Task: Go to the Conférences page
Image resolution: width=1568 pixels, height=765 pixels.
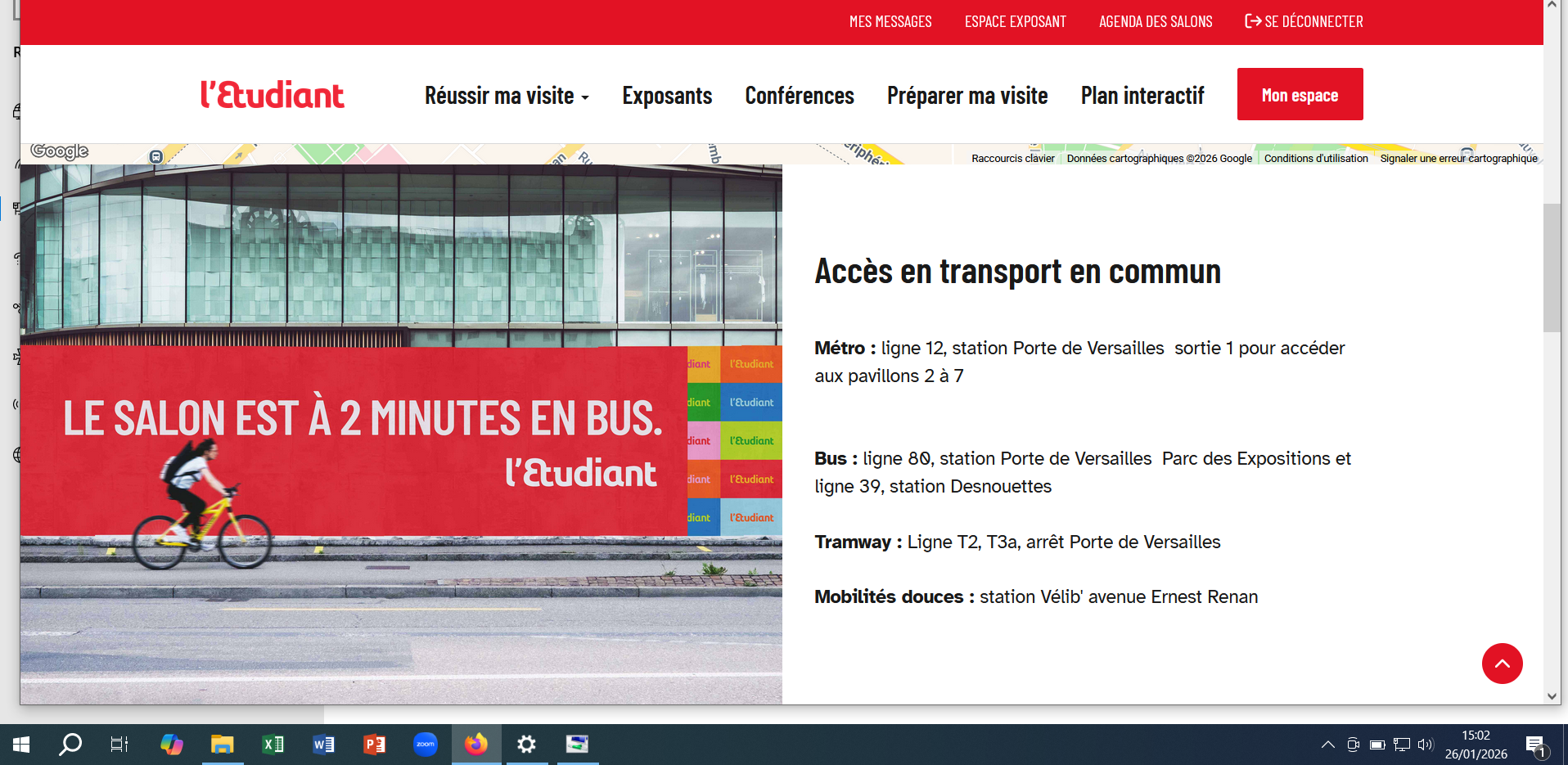Action: (x=799, y=96)
